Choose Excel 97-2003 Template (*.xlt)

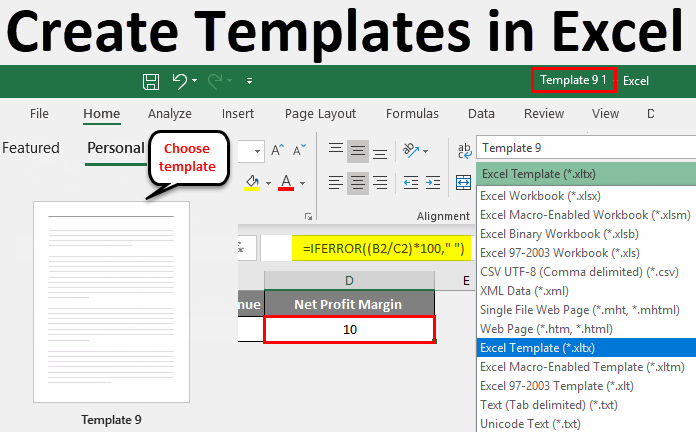587,386
